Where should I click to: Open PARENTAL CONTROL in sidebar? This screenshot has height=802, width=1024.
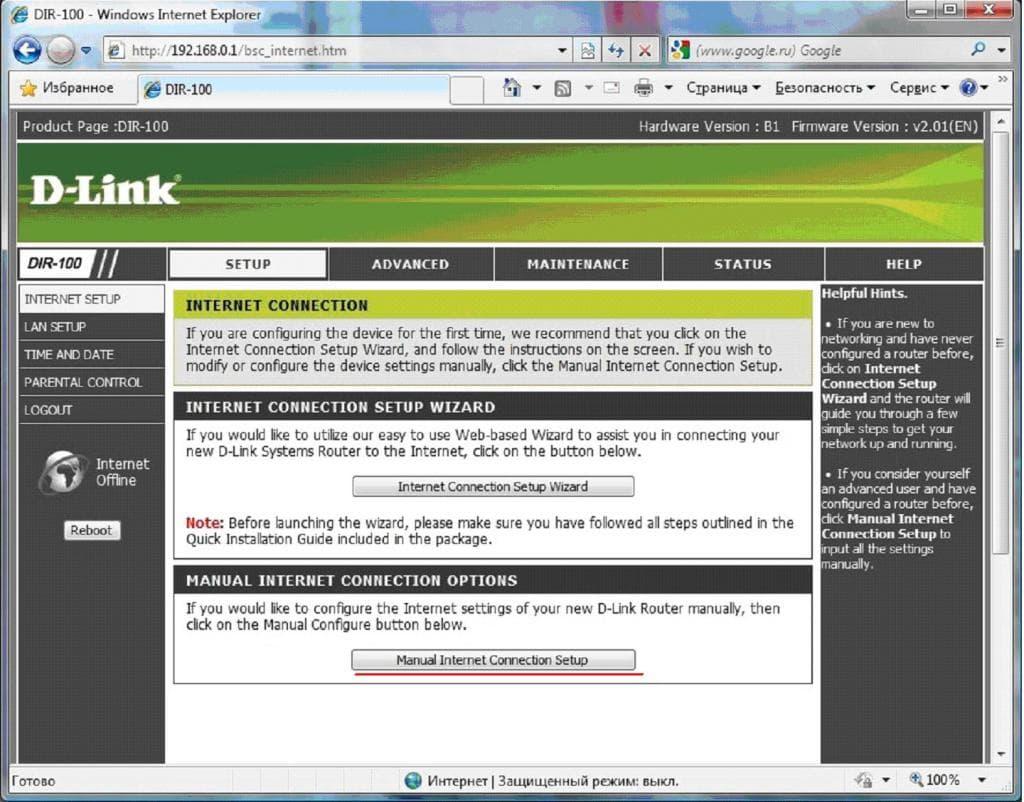coord(91,382)
